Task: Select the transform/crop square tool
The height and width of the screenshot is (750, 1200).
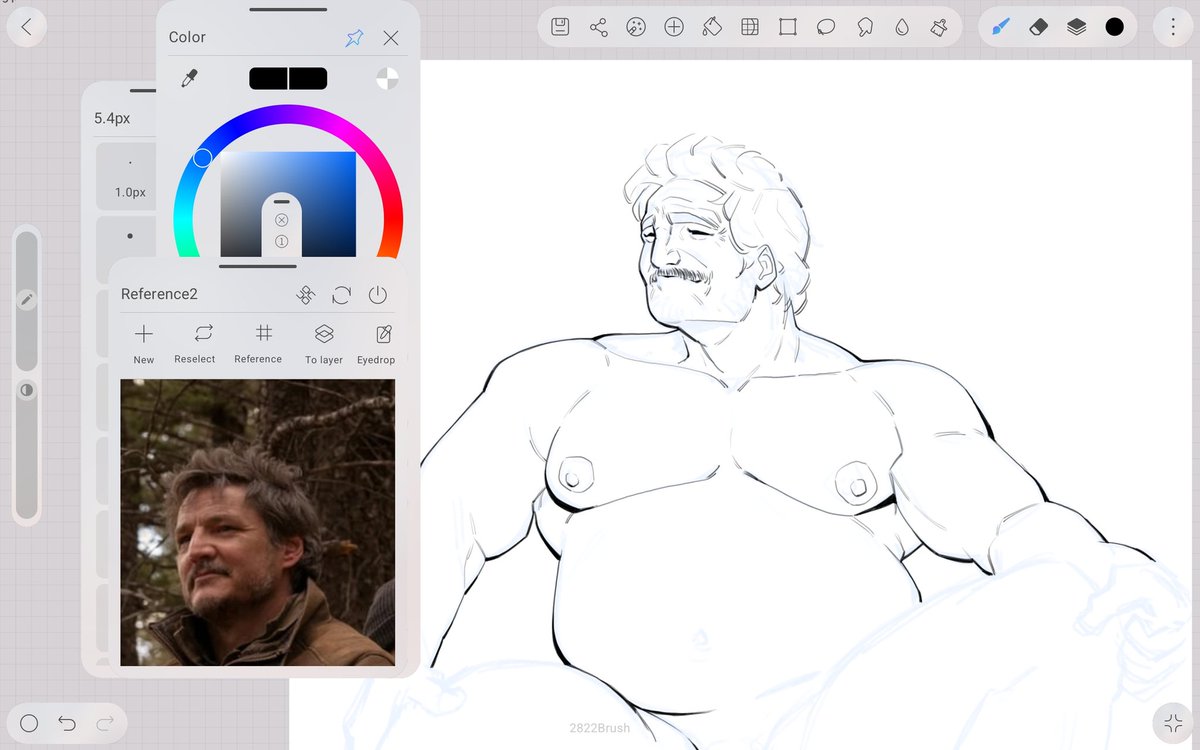Action: tap(788, 27)
